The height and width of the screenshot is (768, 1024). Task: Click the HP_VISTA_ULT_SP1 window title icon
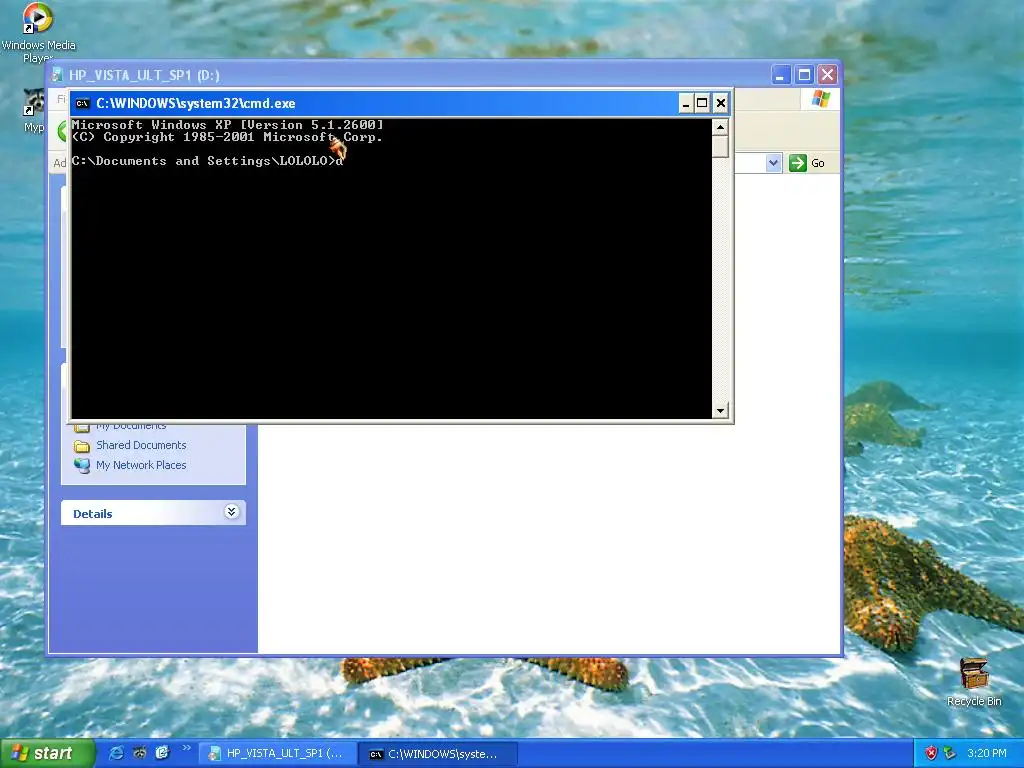click(58, 74)
